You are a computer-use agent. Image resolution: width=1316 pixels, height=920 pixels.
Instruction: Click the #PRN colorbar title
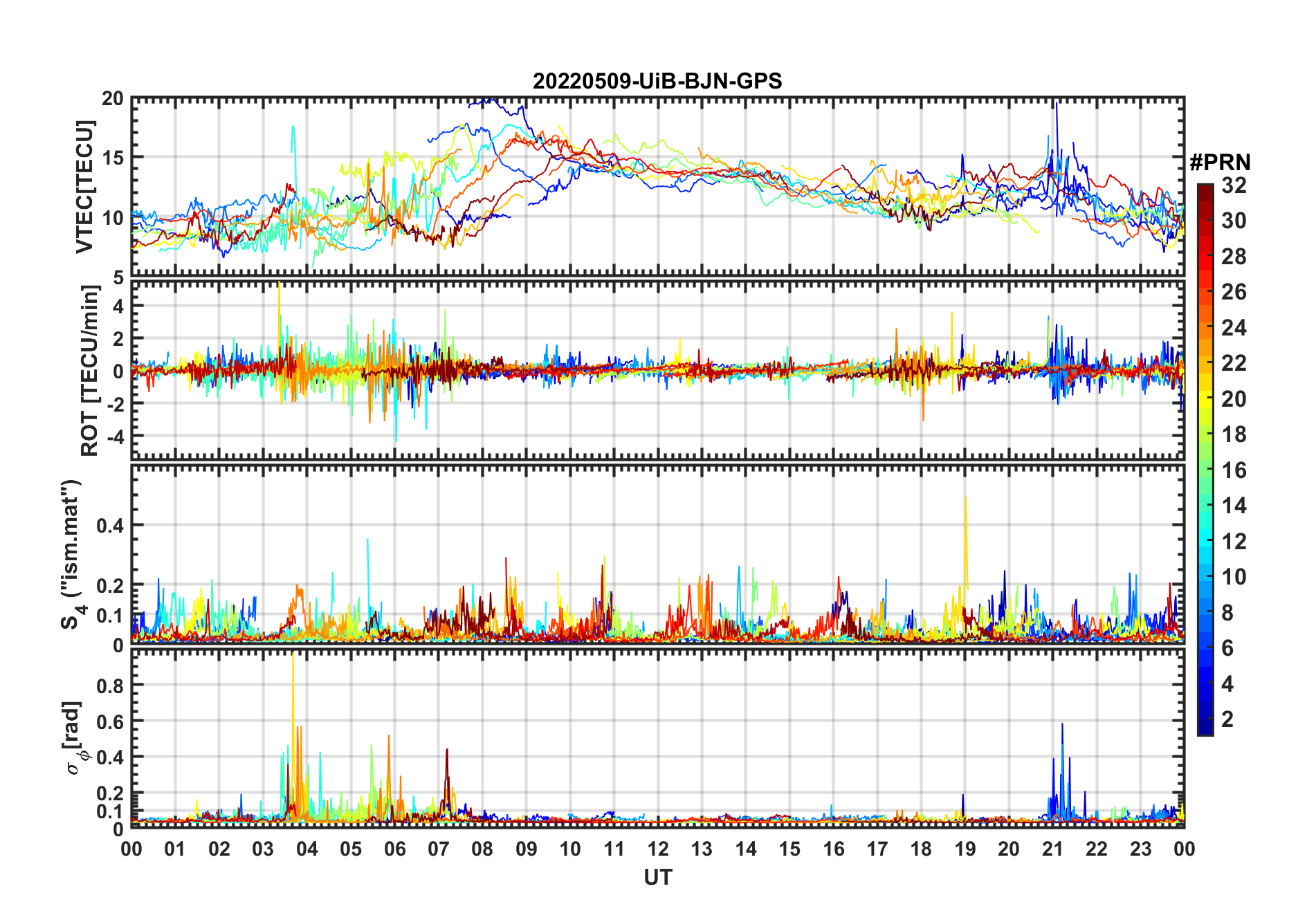point(1220,163)
